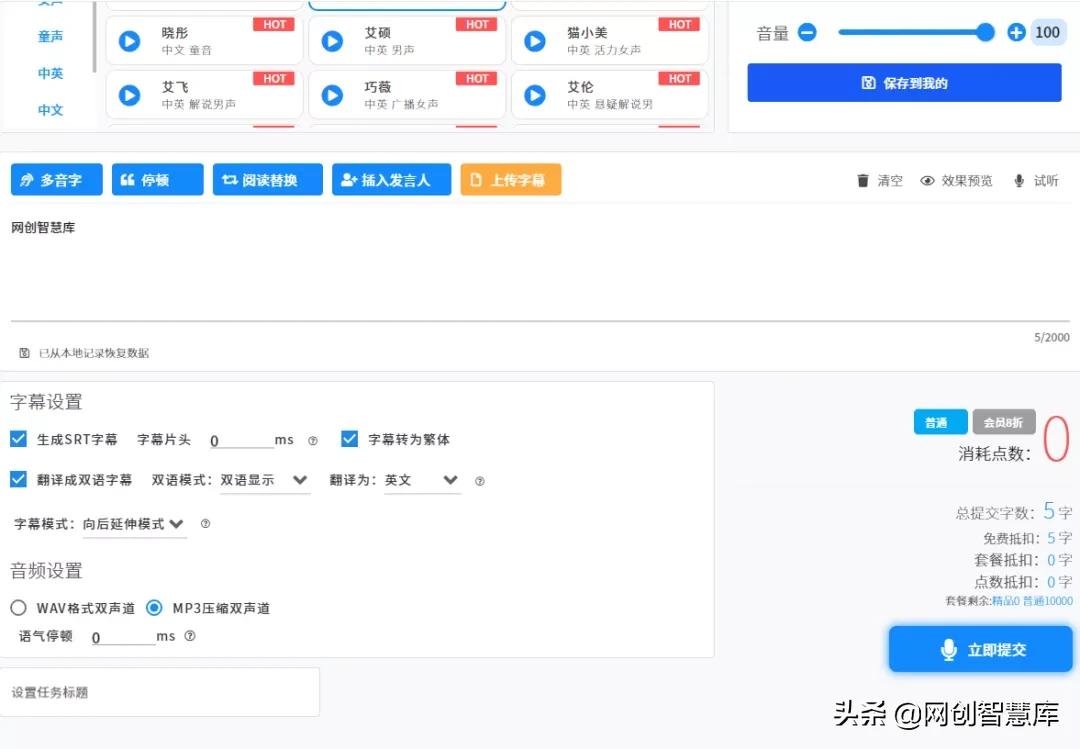Enable the 生成SRT字幕 checkbox

(x=18, y=438)
